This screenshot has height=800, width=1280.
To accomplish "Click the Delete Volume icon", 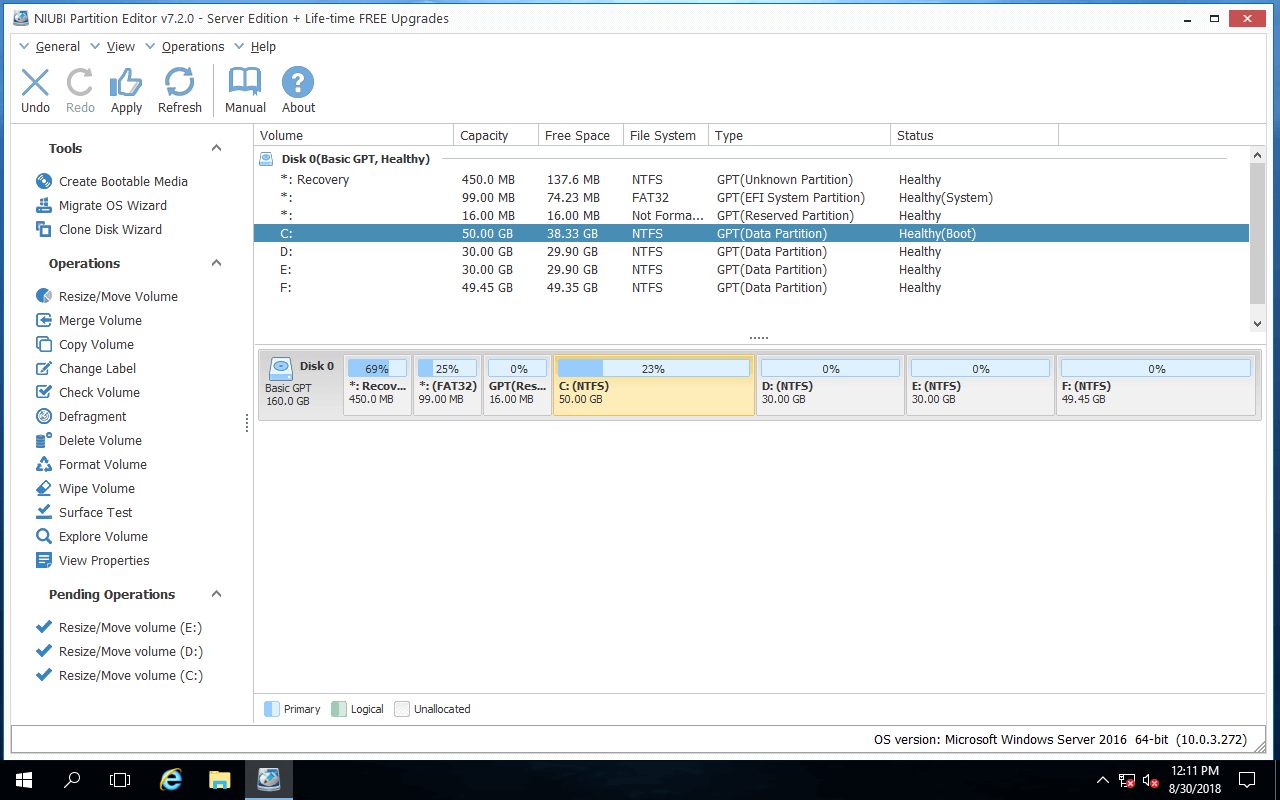I will [x=43, y=440].
